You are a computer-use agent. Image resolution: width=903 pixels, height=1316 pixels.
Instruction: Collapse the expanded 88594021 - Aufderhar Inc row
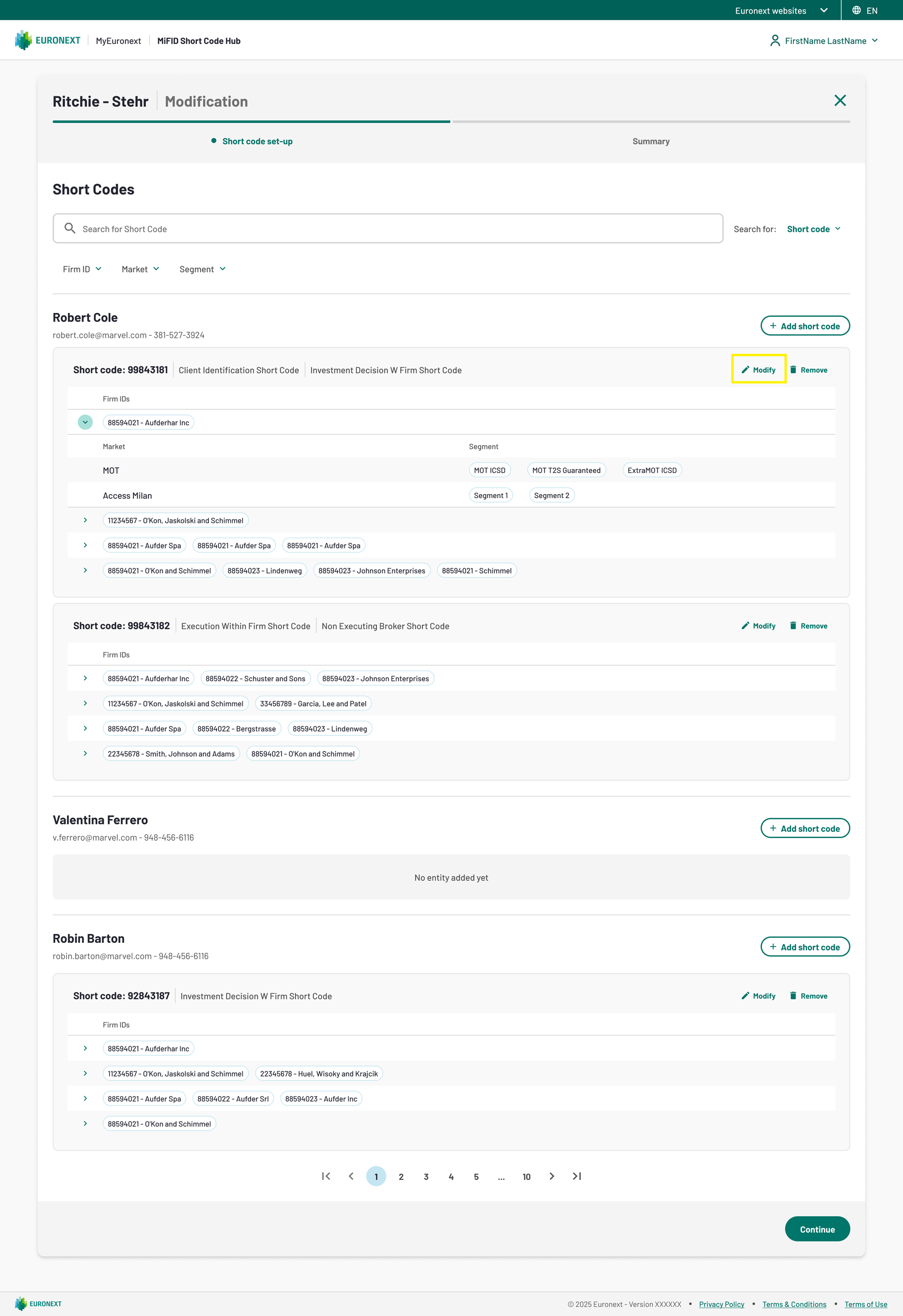pyautogui.click(x=85, y=423)
